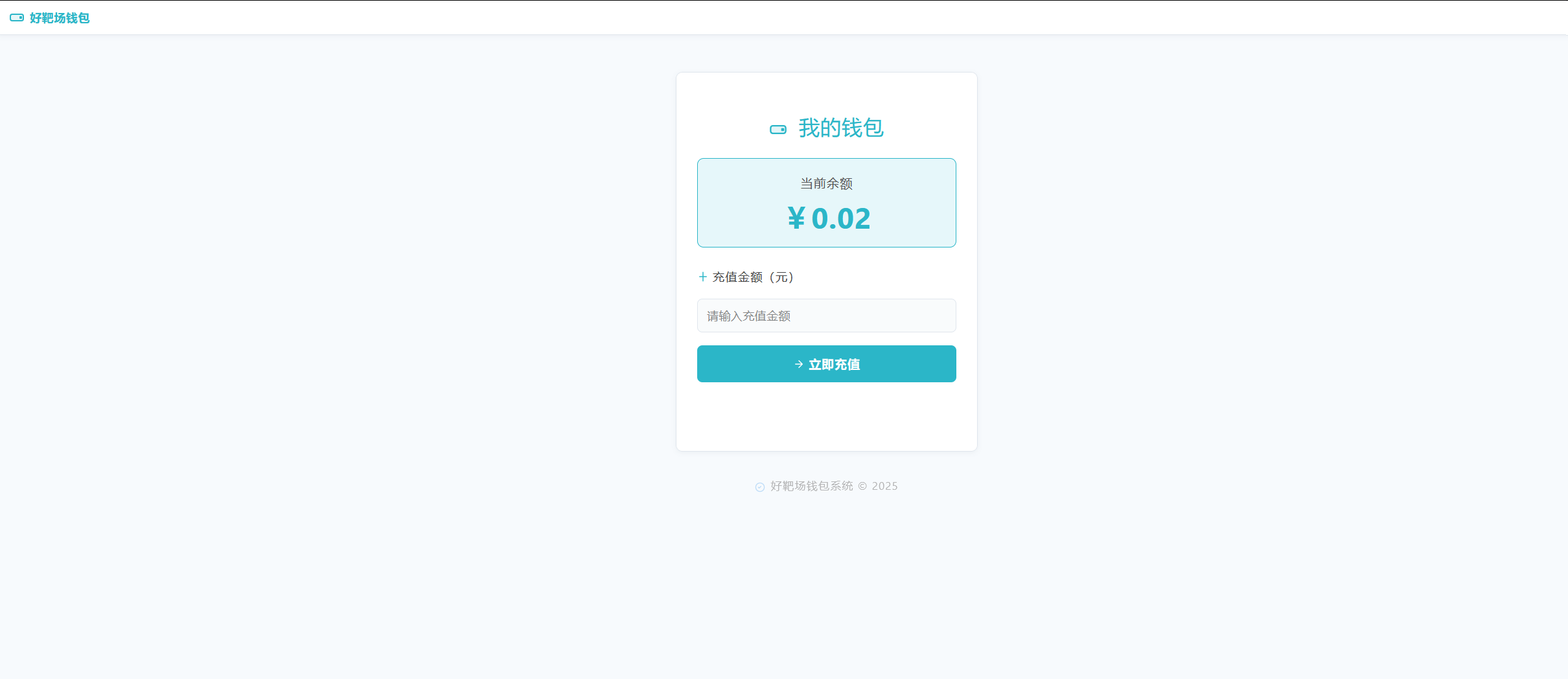The height and width of the screenshot is (679, 1568).
Task: Click the empty white top navigation bar
Action: pyautogui.click(x=828, y=17)
